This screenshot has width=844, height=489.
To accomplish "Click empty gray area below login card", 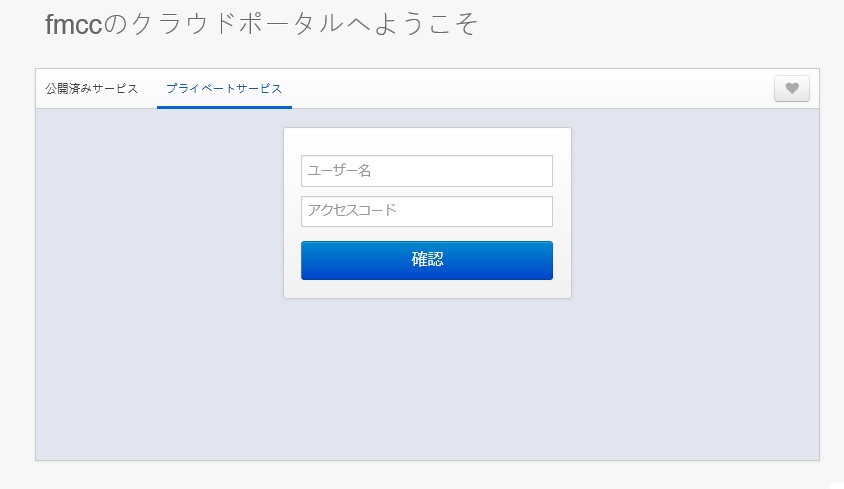I will tap(426, 380).
